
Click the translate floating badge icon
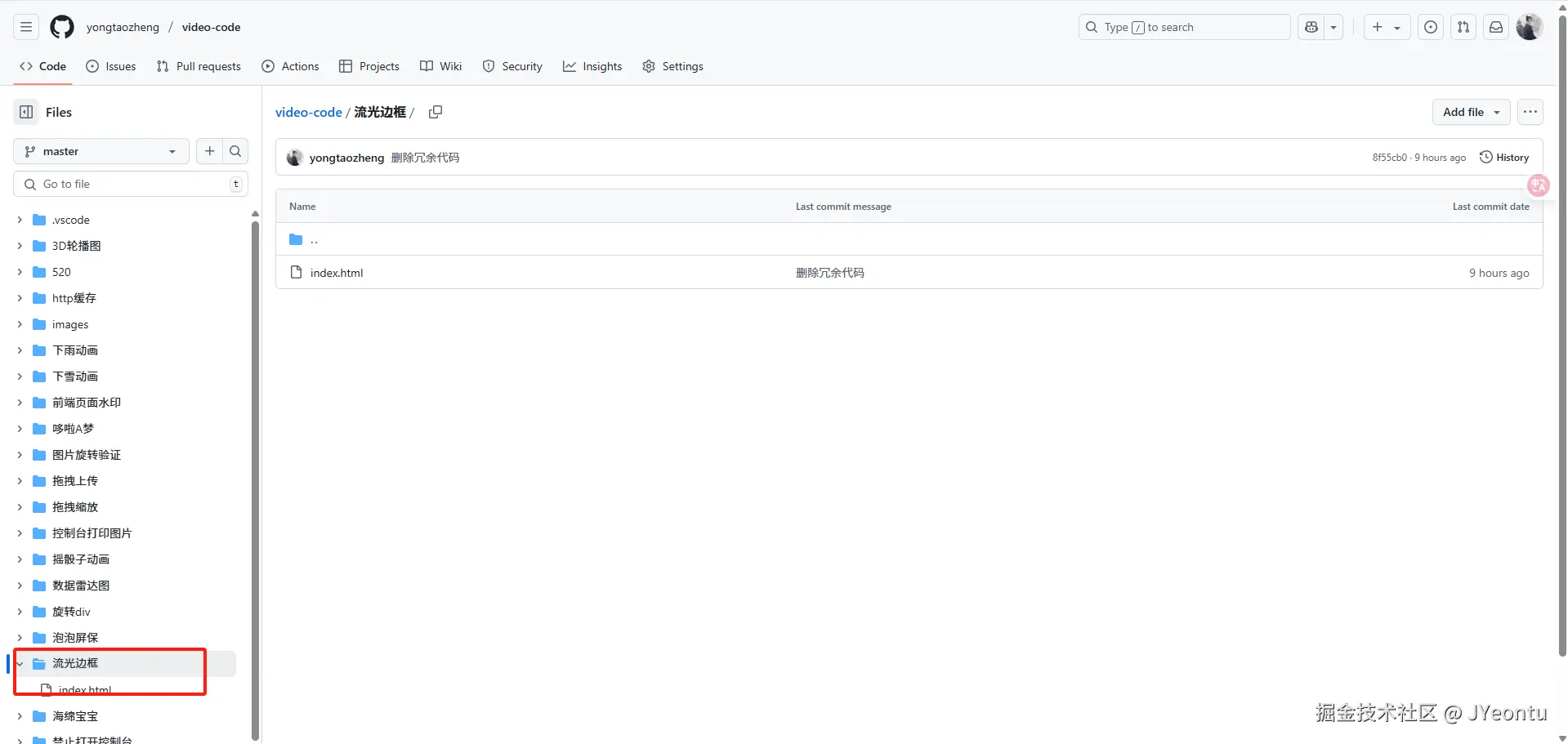[1539, 185]
